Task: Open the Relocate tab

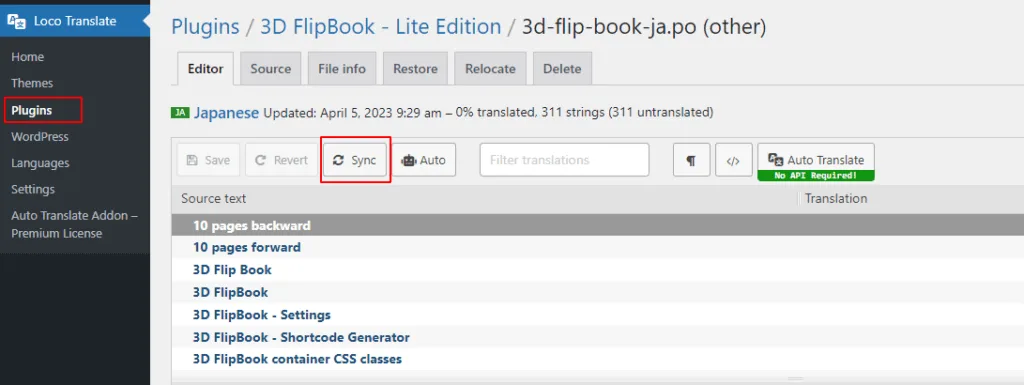Action: coord(490,69)
